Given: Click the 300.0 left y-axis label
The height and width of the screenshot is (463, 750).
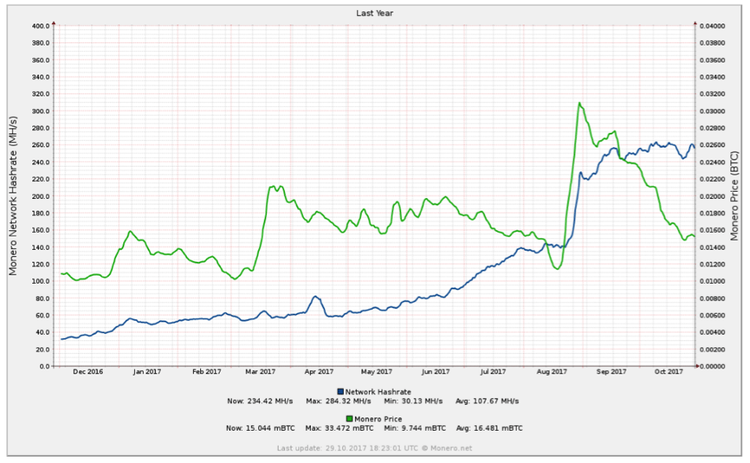Looking at the screenshot, I should click(x=41, y=111).
